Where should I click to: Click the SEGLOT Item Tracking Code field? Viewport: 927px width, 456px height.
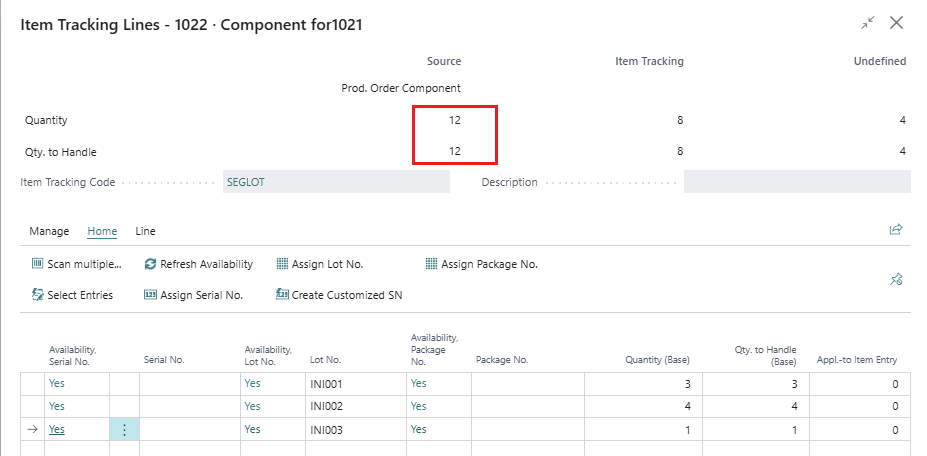(336, 182)
